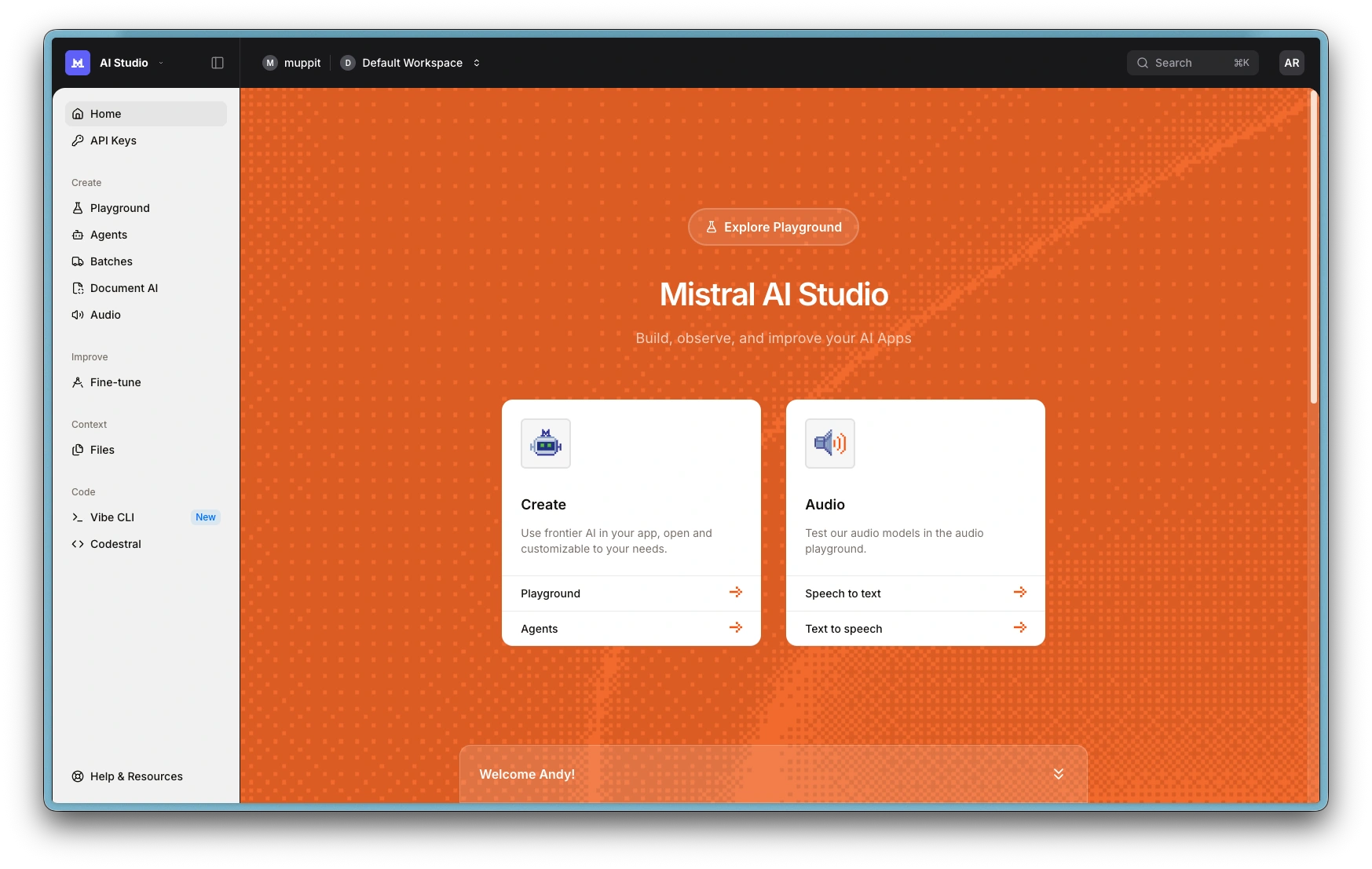Image resolution: width=1372 pixels, height=869 pixels.
Task: Click the Text to speech arrow icon
Action: [1019, 628]
